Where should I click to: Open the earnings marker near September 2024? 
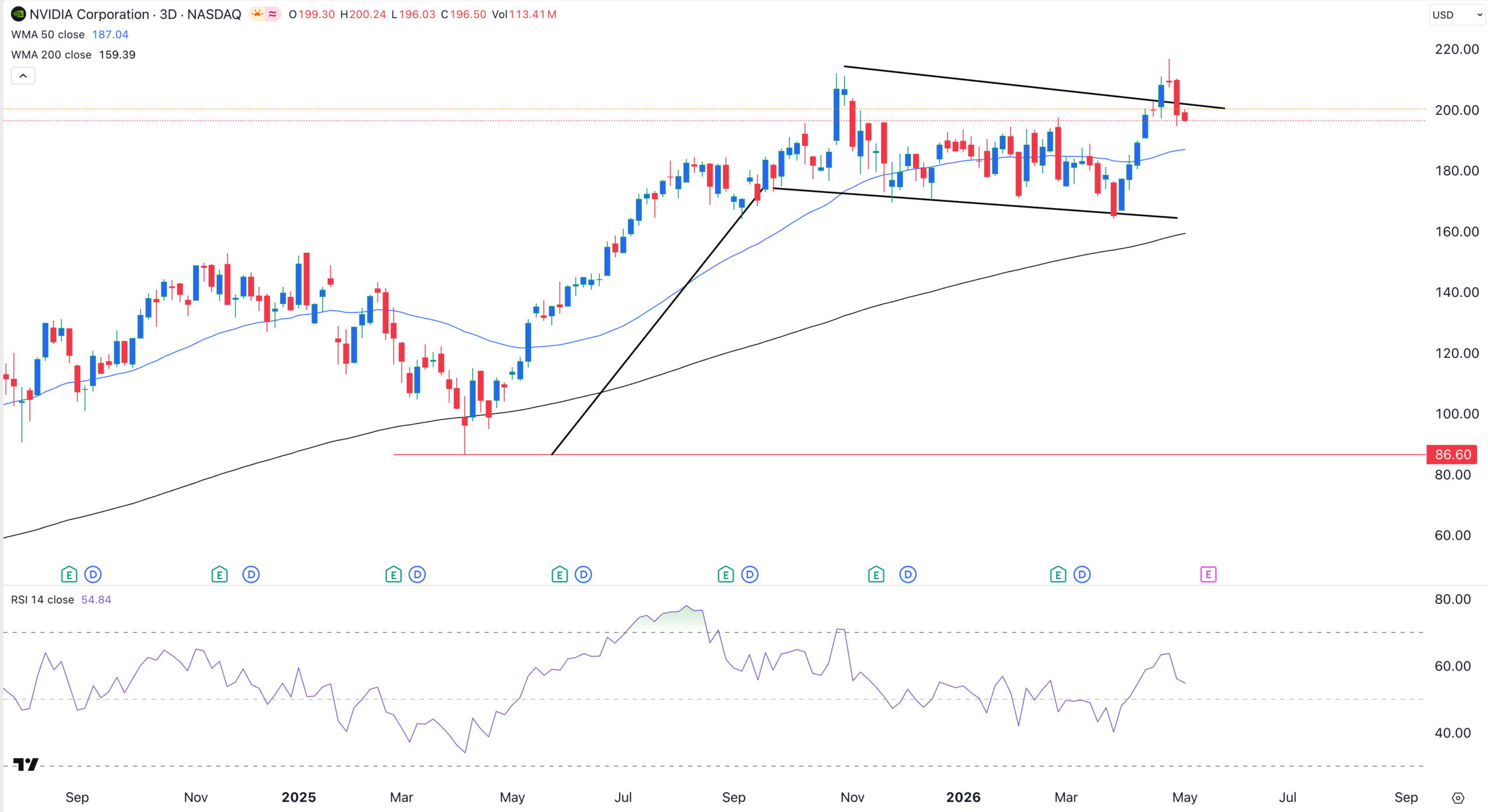[69, 575]
